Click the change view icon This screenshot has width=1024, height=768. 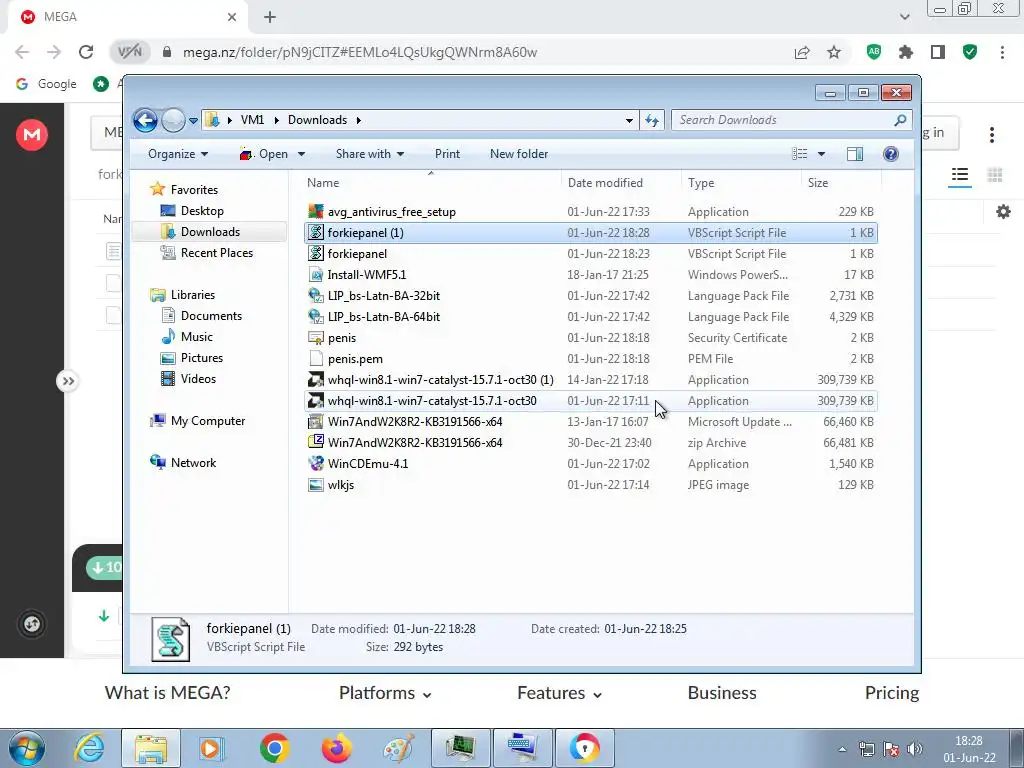[800, 154]
